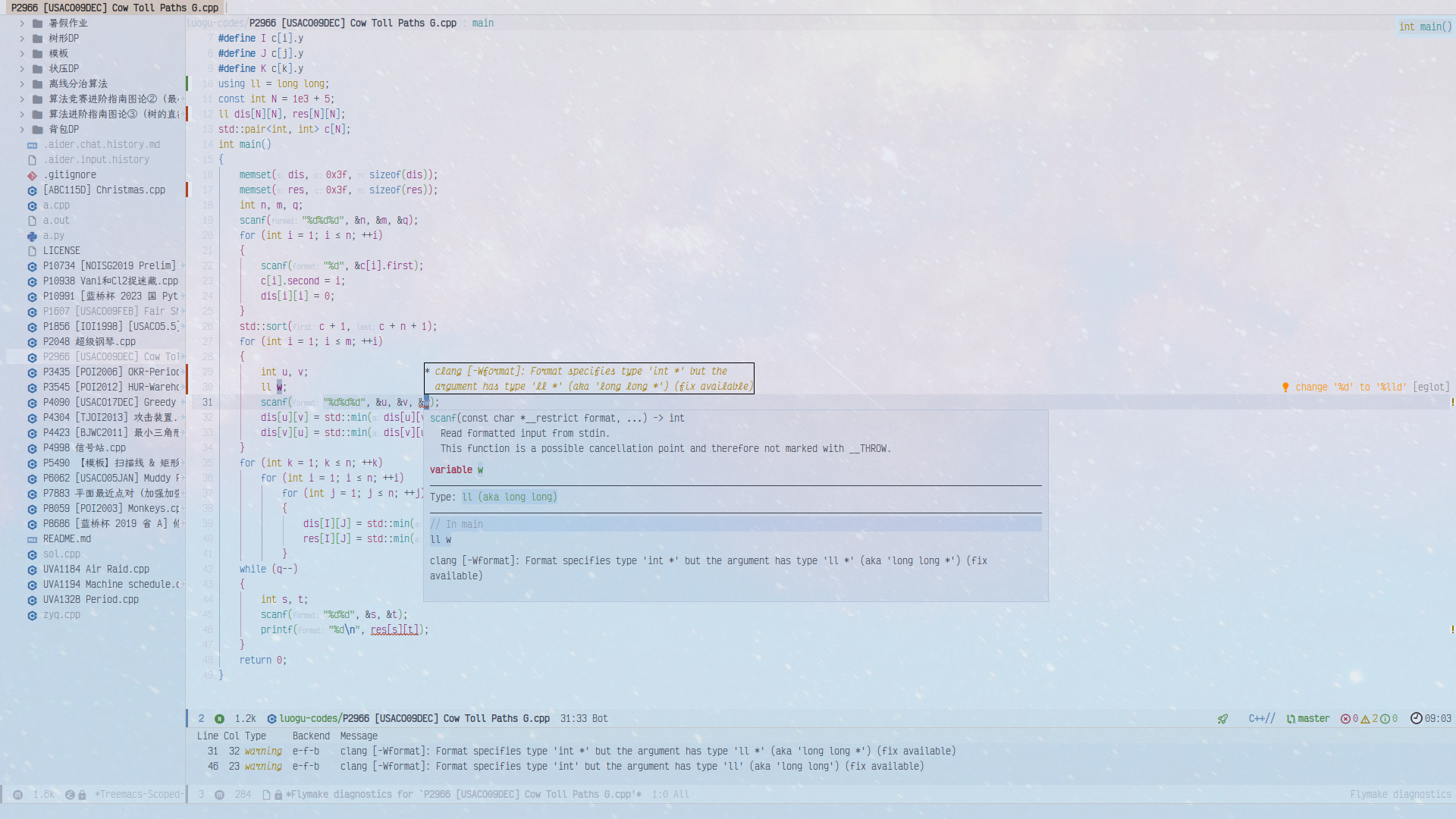
Task: Select the P2966 Cow Toll Paths tab
Action: coord(115,8)
